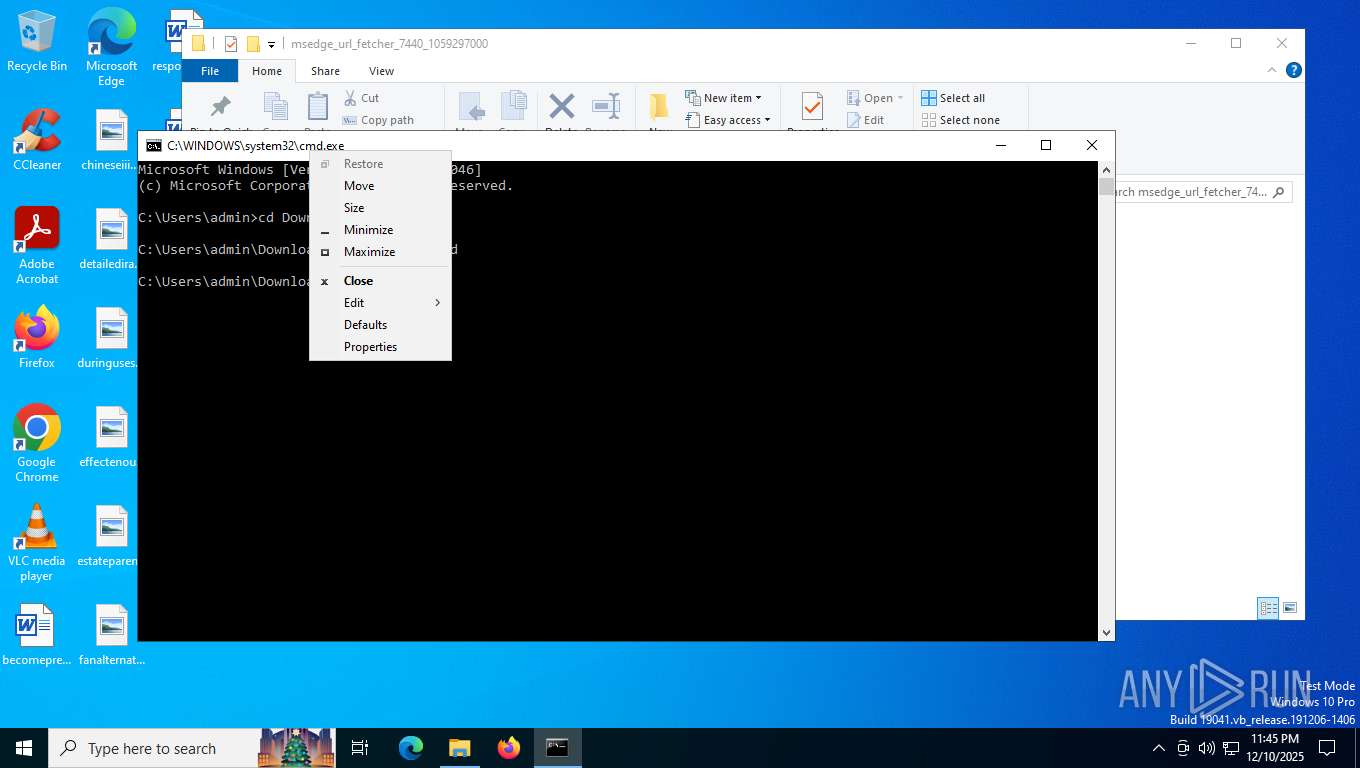Screen dimensions: 1360x768
Task: Open the volume control in system tray
Action: coord(1206,748)
